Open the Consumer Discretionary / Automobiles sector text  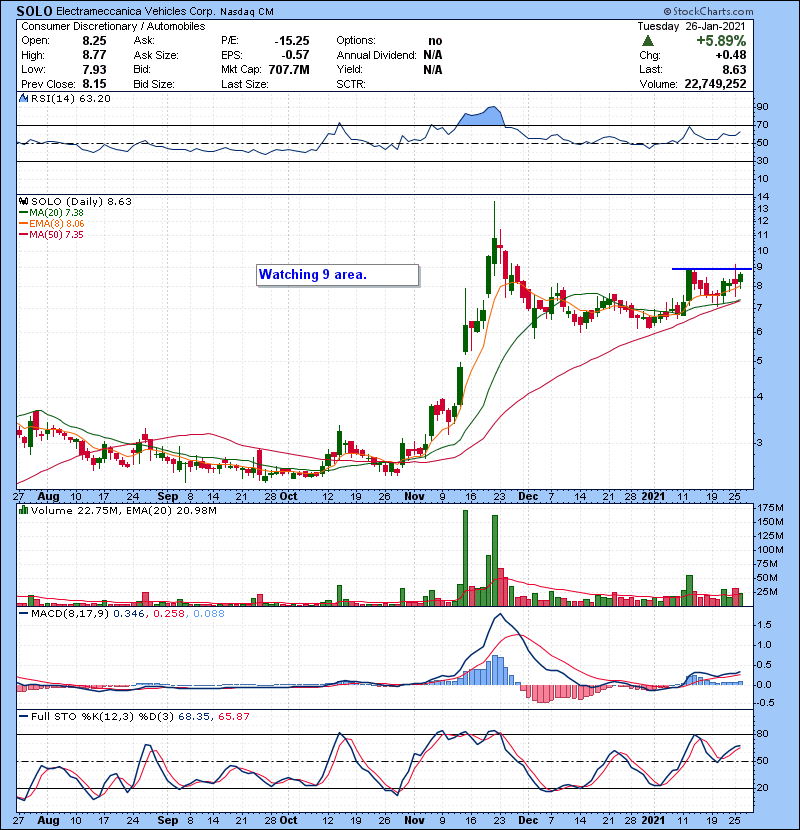[x=112, y=25]
